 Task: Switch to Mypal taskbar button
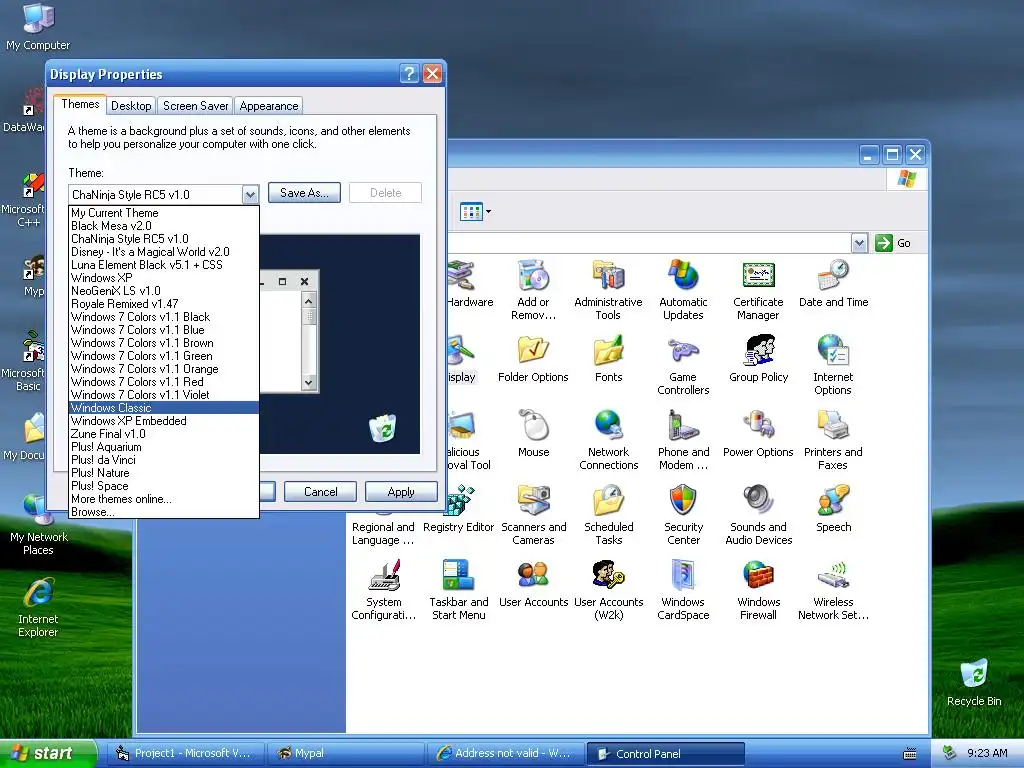click(x=345, y=754)
